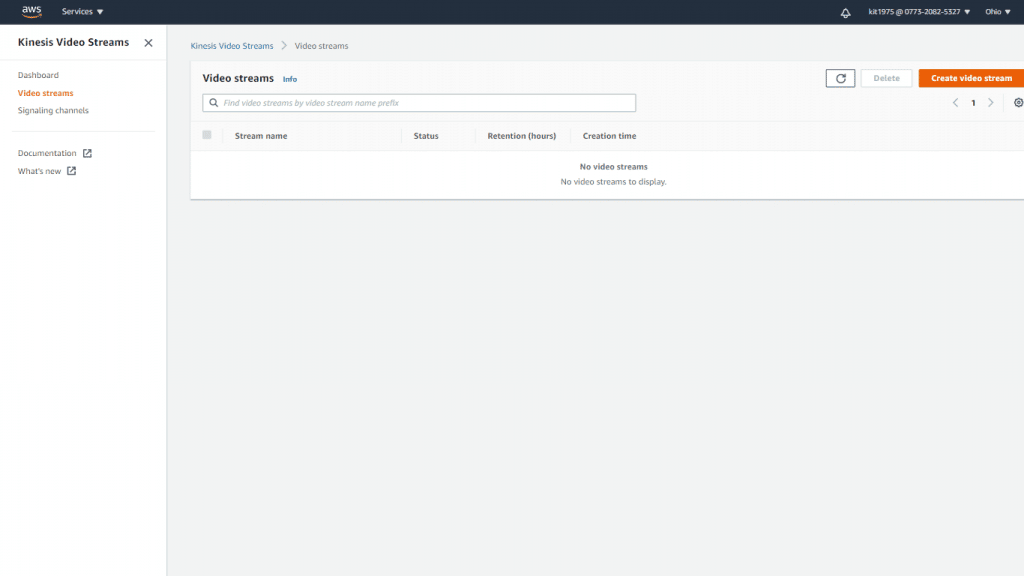
Task: Click the Kinesis Video Streams sidebar title
Action: [x=73, y=42]
